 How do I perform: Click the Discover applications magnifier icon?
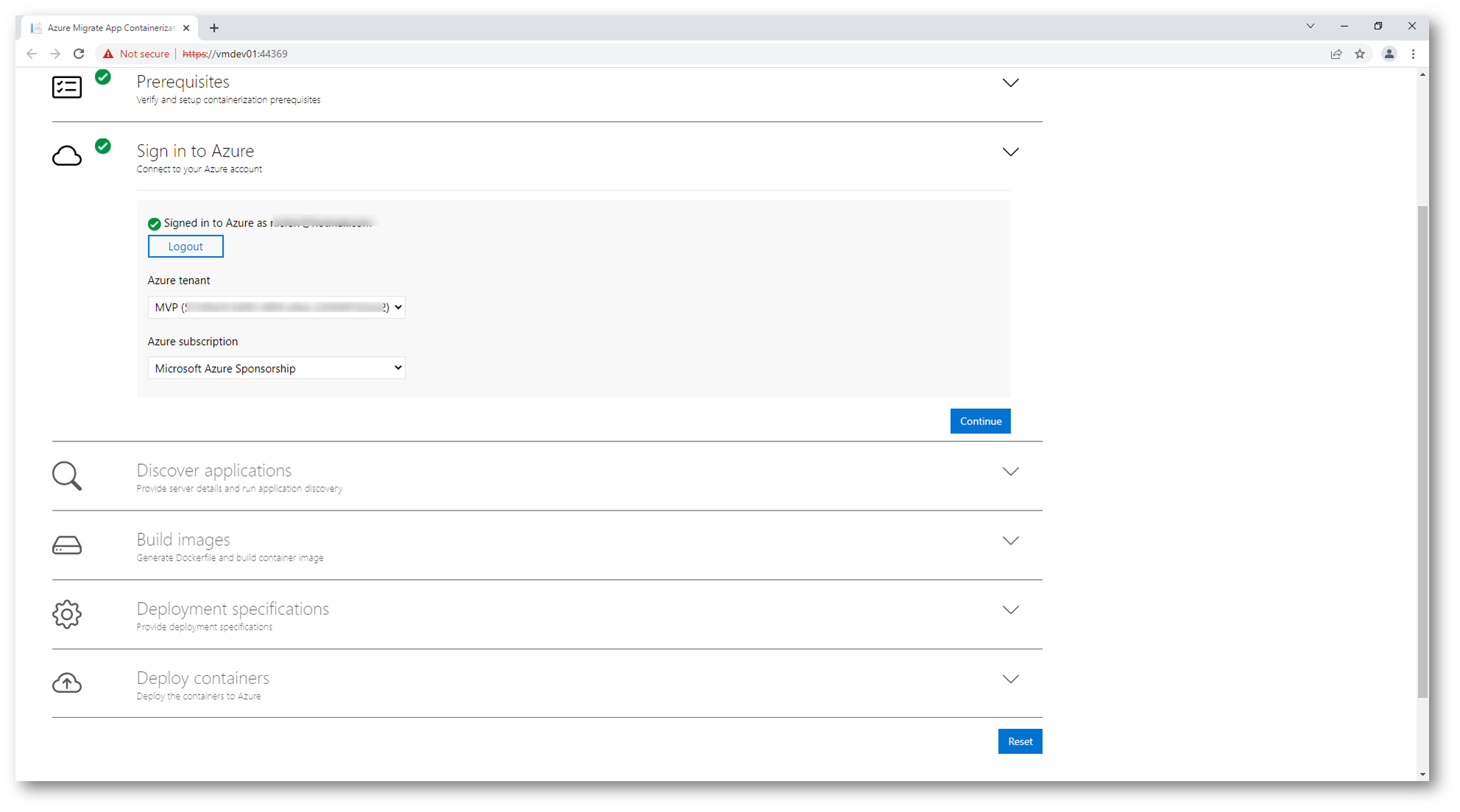66,476
